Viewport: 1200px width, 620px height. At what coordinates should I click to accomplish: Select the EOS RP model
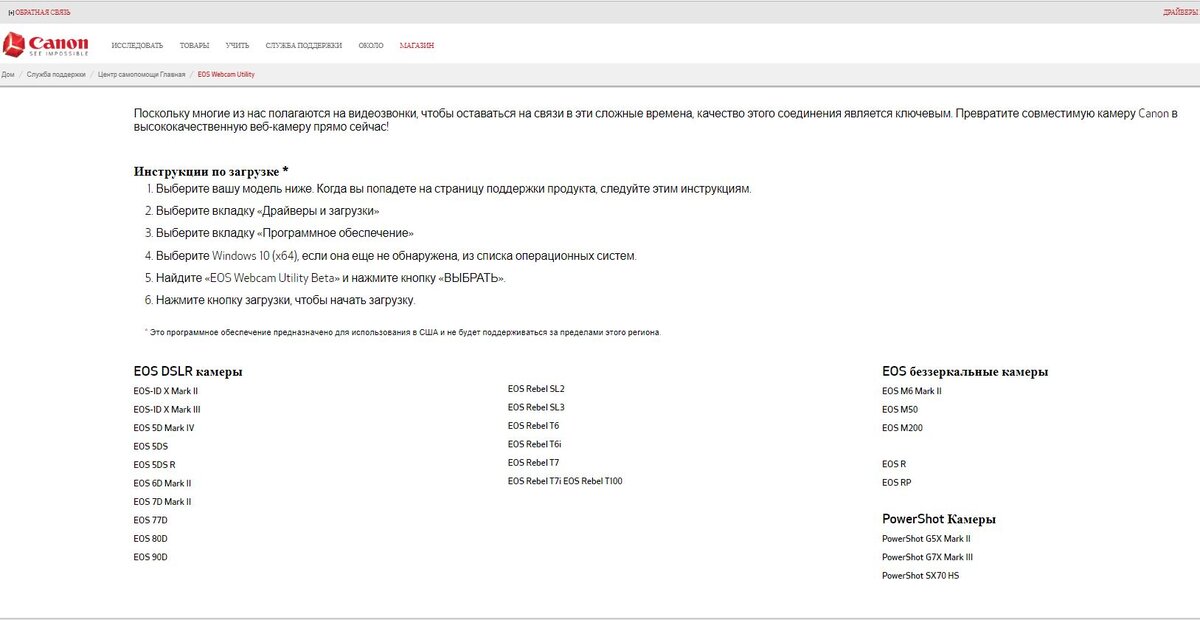[897, 483]
